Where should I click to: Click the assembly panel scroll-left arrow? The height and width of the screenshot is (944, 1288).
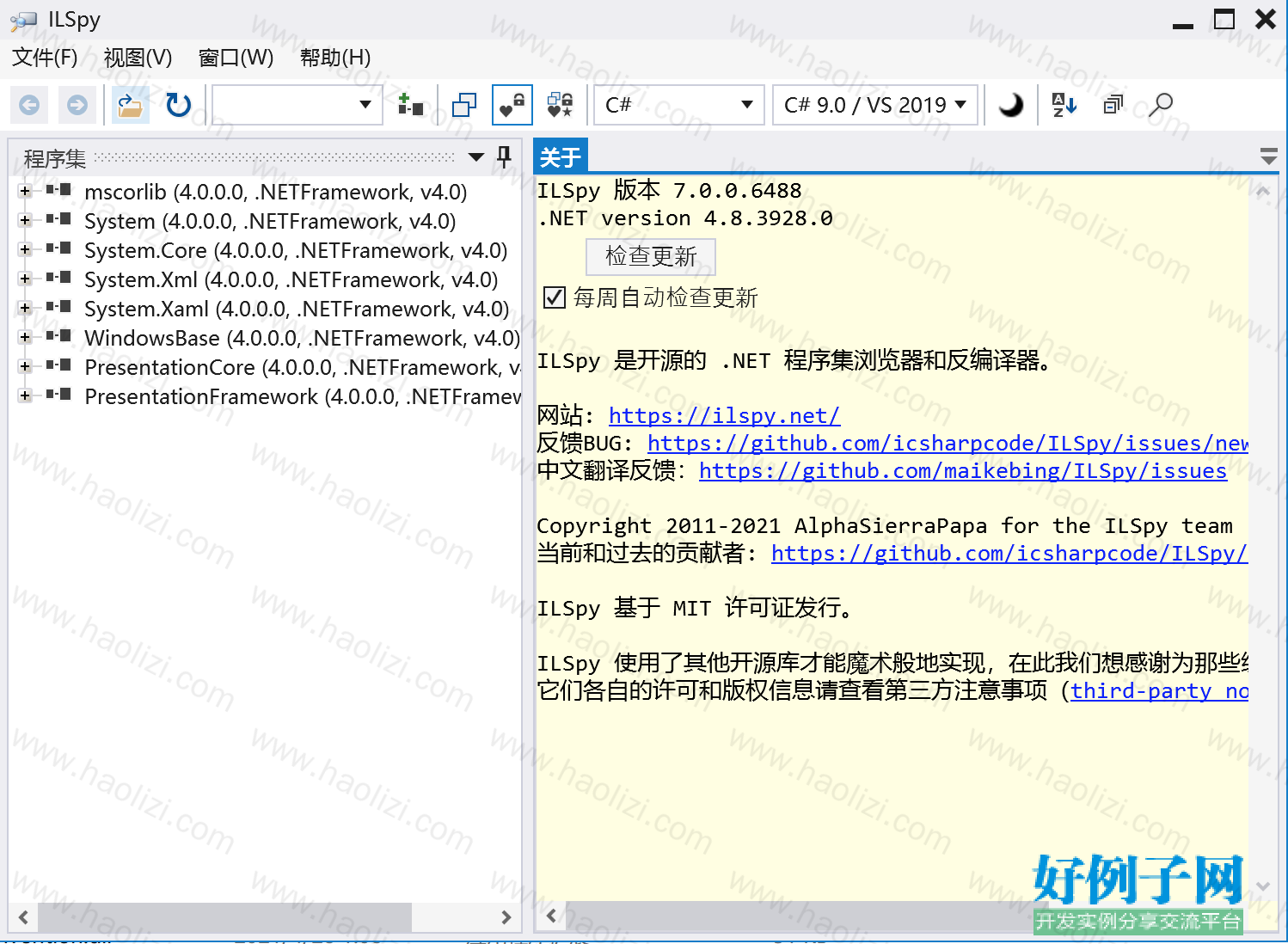tap(23, 917)
